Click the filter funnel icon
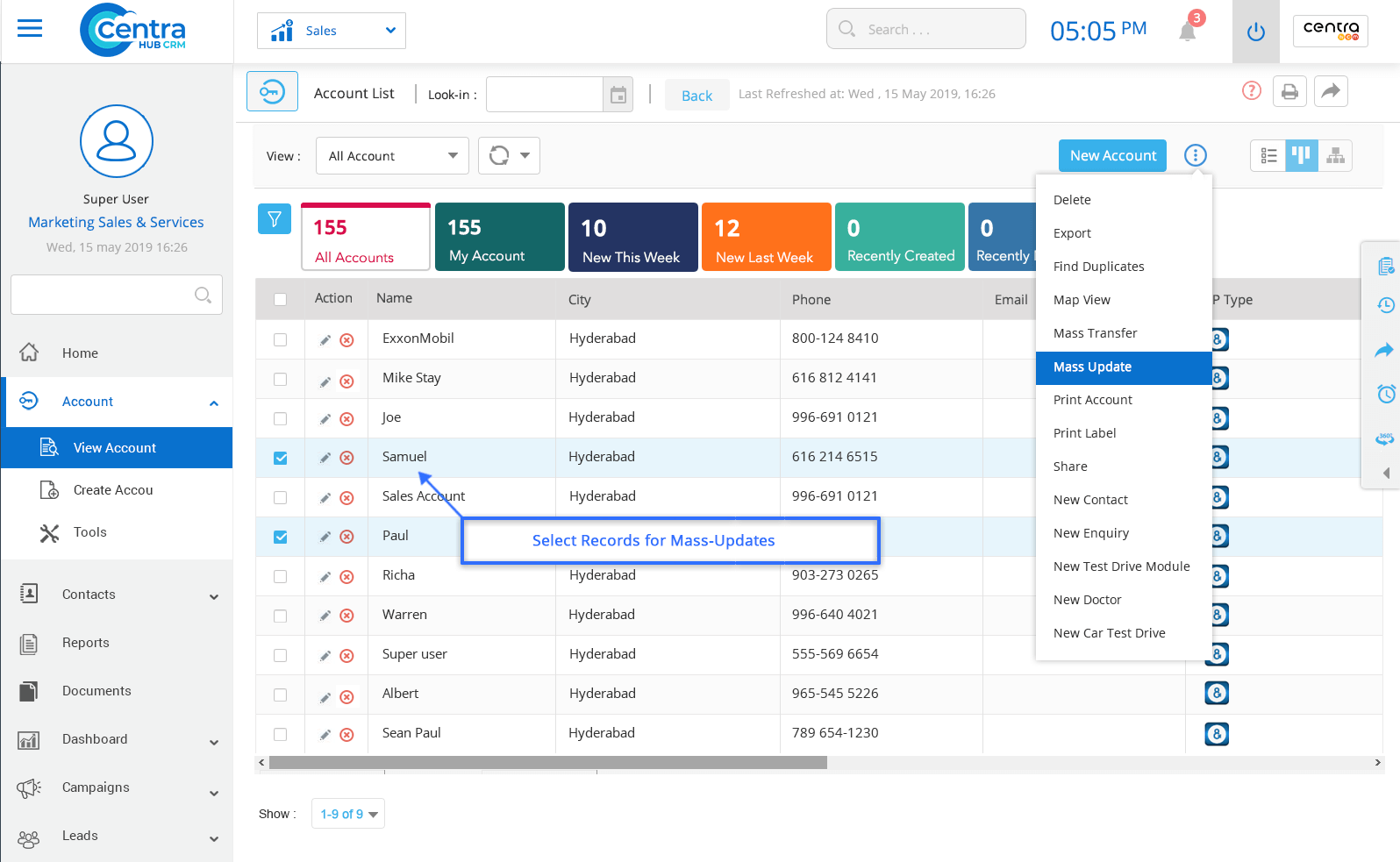This screenshot has width=1400, height=862. click(275, 218)
